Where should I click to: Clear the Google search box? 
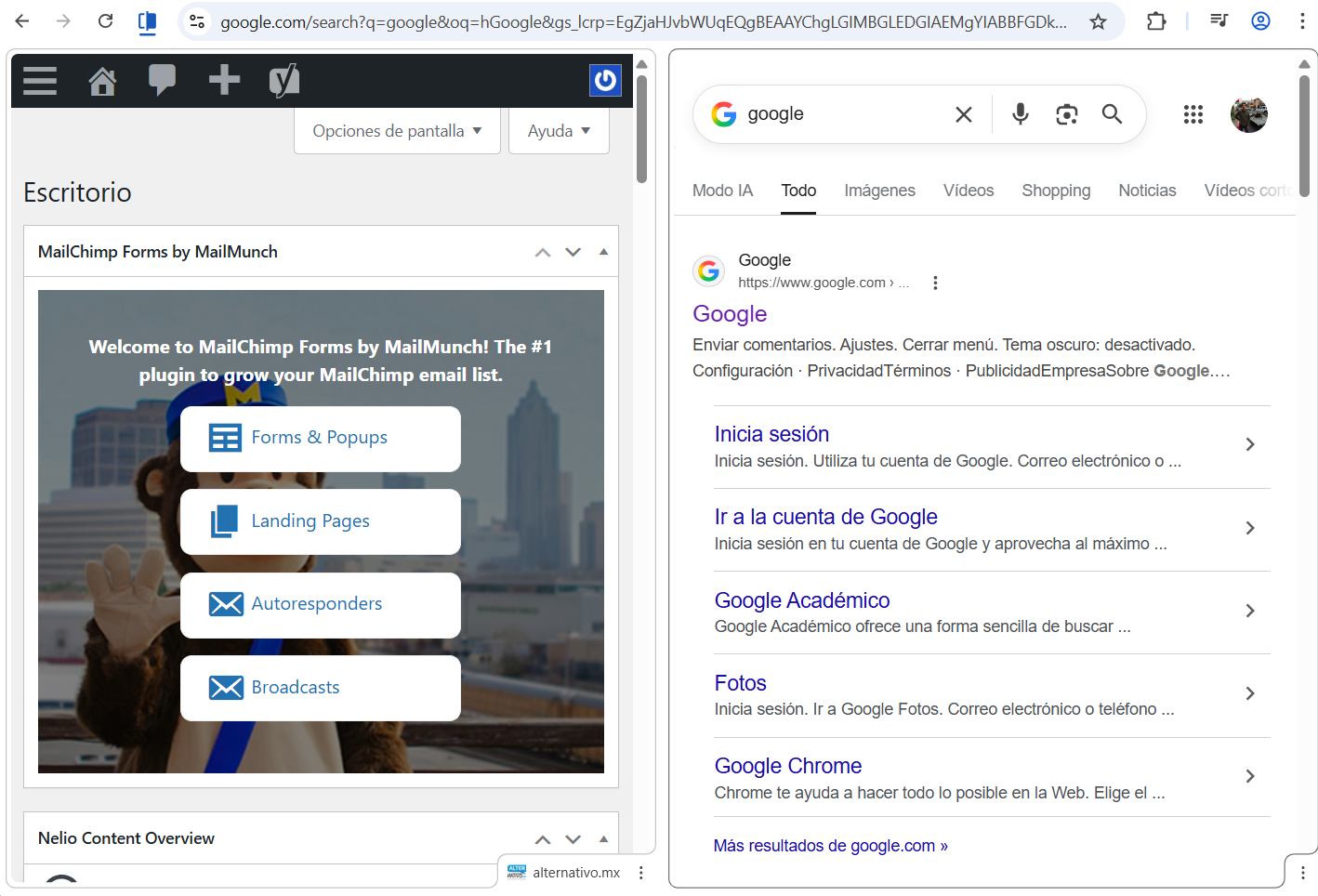point(964,114)
